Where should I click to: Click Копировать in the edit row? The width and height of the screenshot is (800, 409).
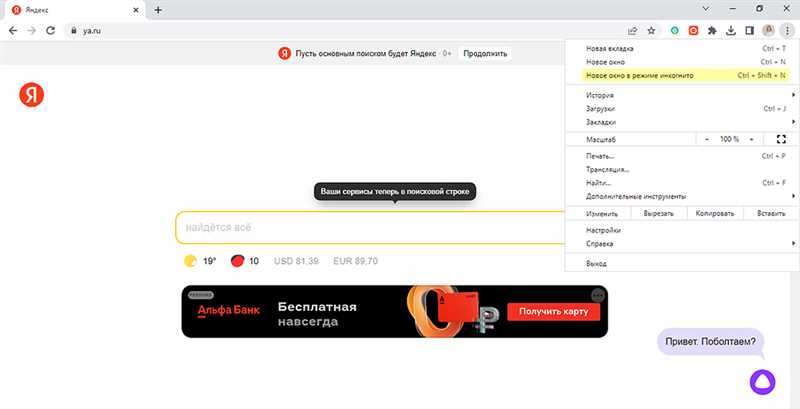(715, 214)
